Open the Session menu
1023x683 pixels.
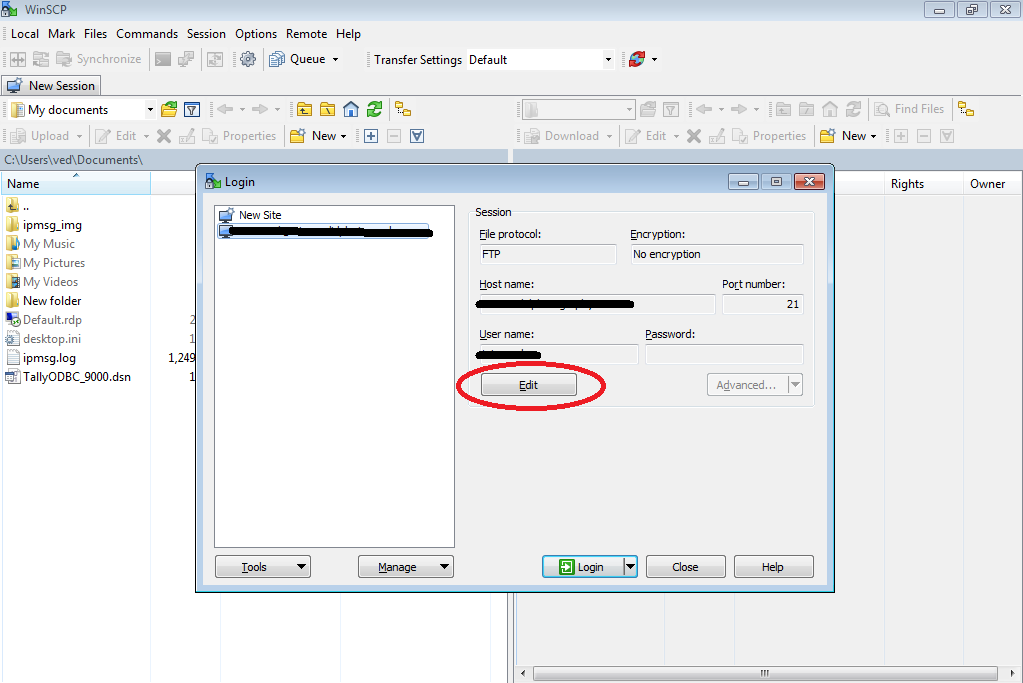[x=206, y=34]
